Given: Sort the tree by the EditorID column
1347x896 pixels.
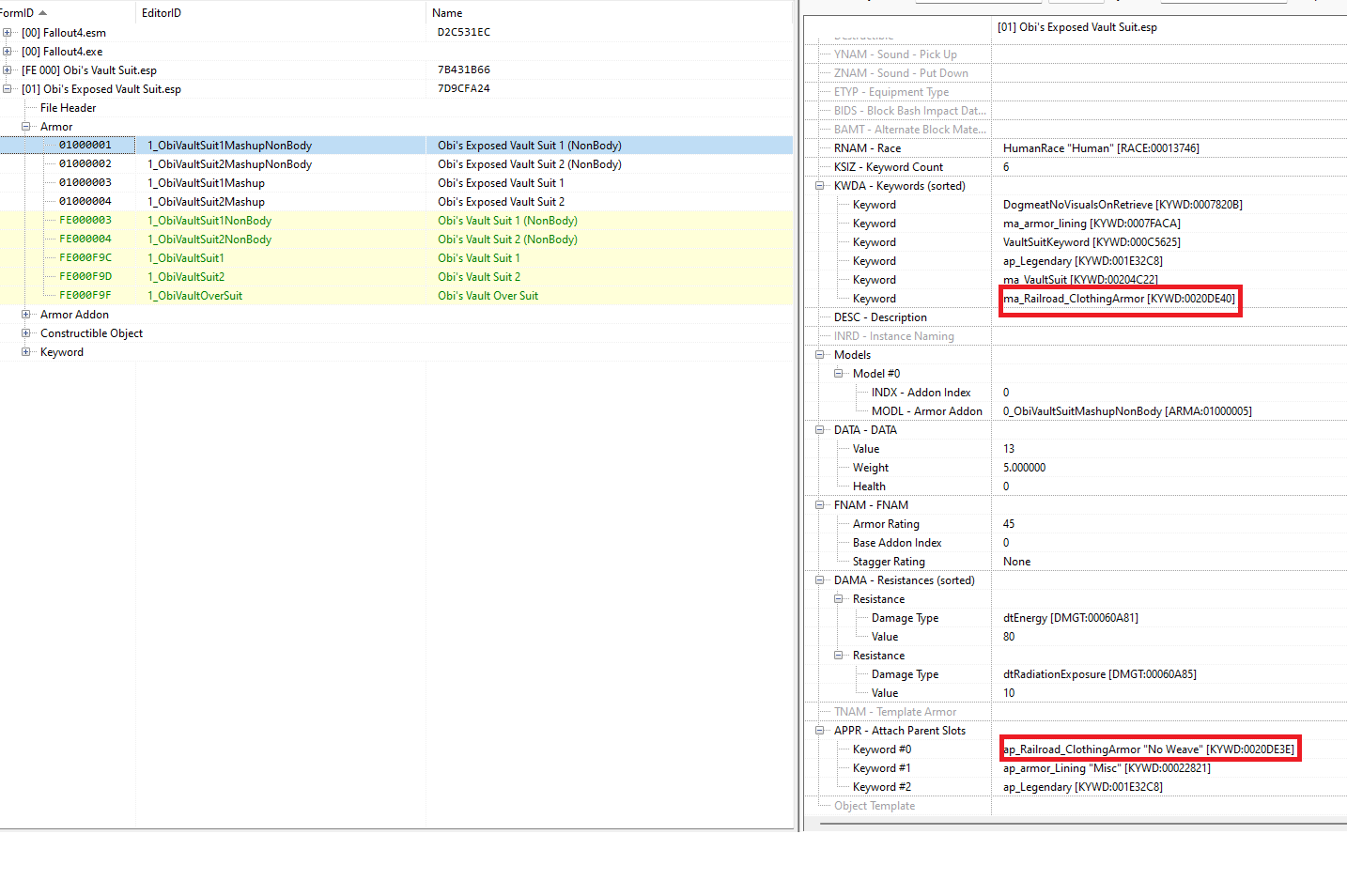Looking at the screenshot, I should pyautogui.click(x=281, y=13).
